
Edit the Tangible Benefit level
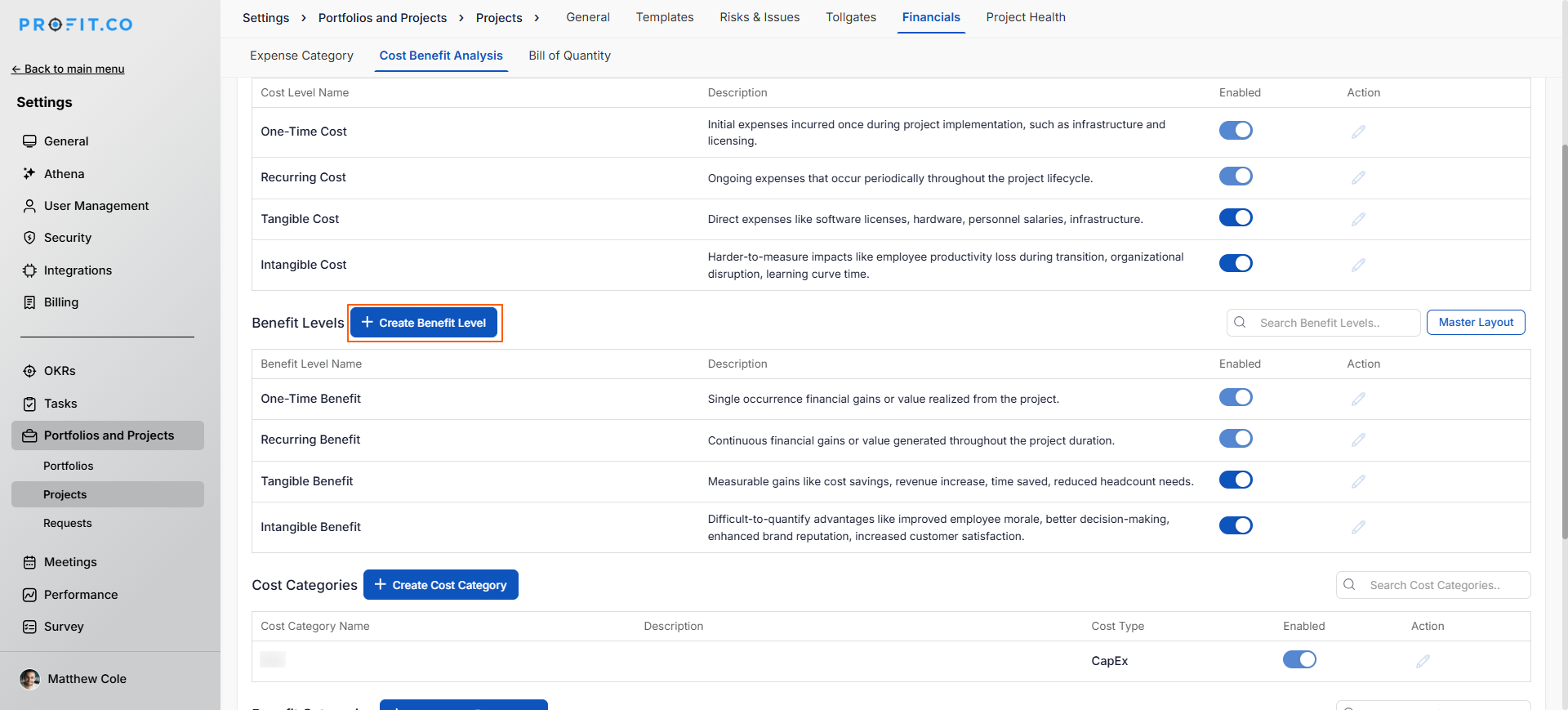[x=1358, y=482]
